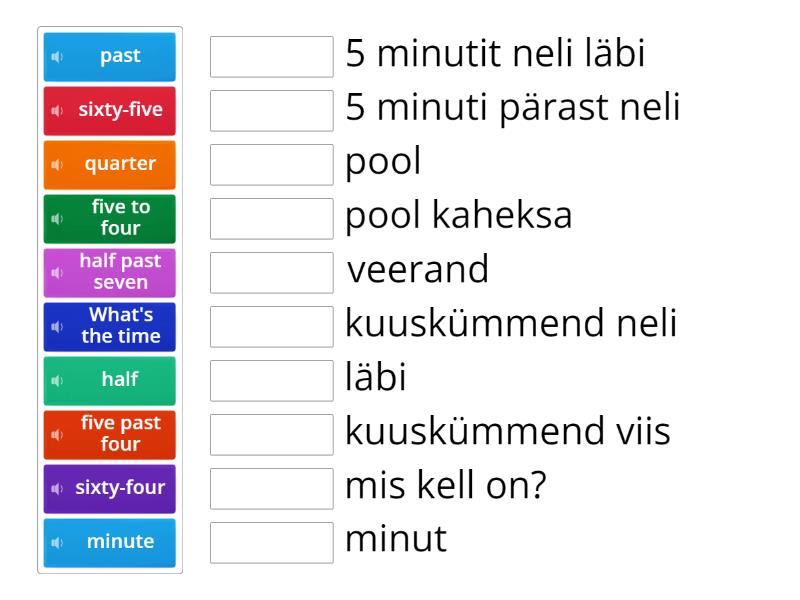Select the purple 'sixty-four' word tile
Viewport: 800px width, 600px height.
119,489
